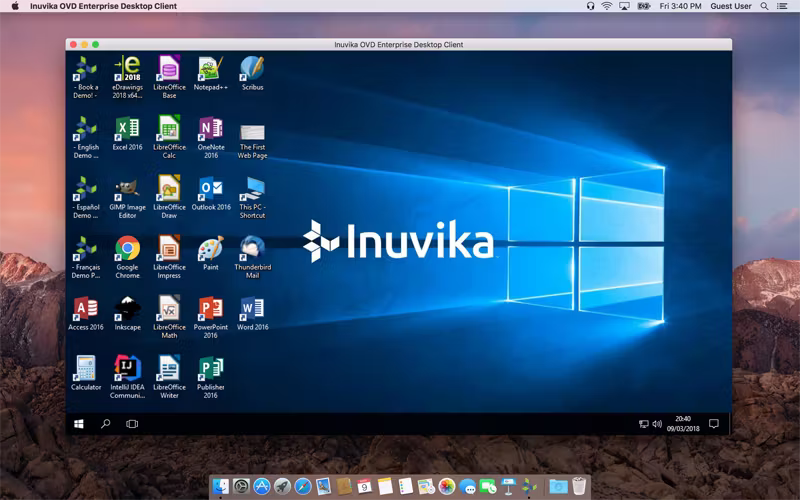The width and height of the screenshot is (800, 500).
Task: Open Task View in the Windows taskbar
Action: [132, 423]
